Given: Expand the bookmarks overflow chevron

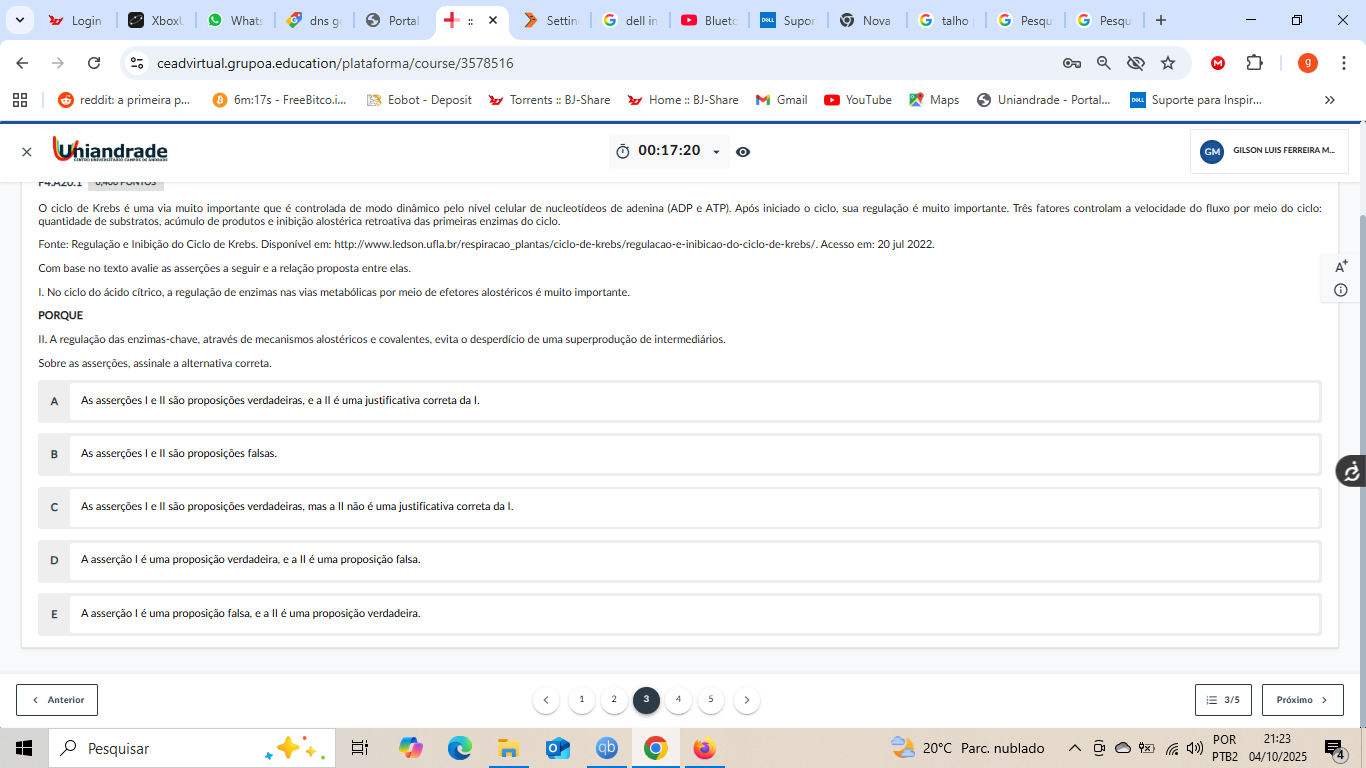Looking at the screenshot, I should point(1329,100).
